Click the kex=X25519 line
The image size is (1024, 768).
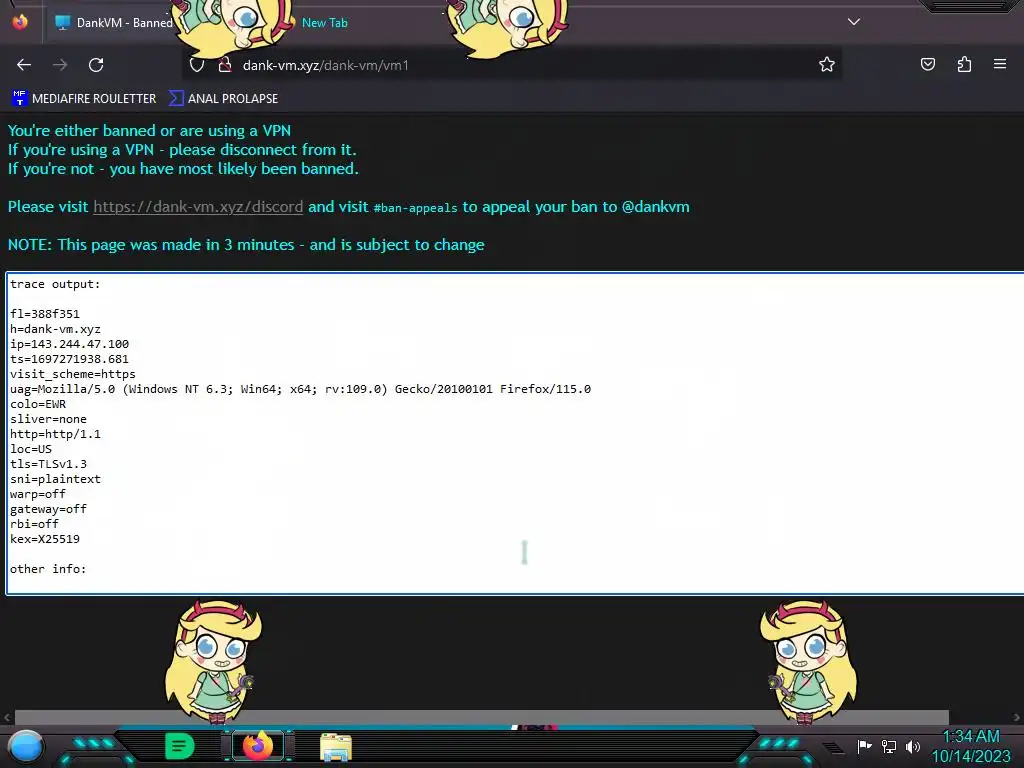point(44,539)
